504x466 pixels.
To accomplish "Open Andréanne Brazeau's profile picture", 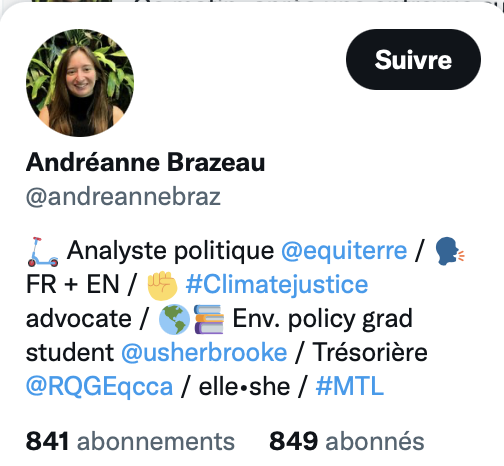I will [x=80, y=83].
